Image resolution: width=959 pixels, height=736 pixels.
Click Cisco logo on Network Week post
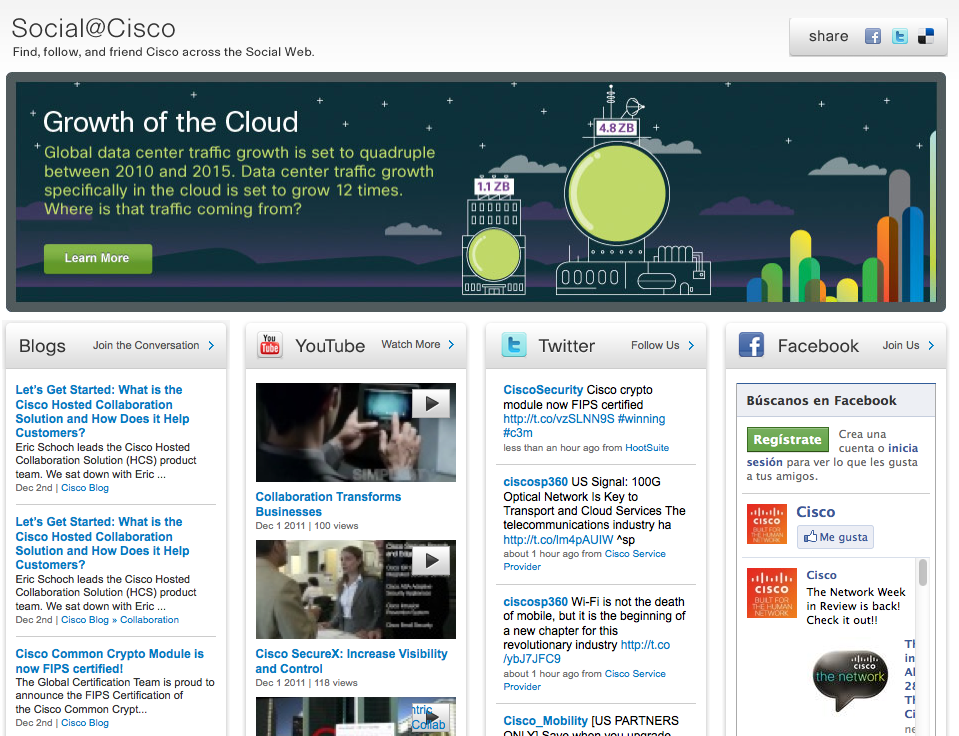pyautogui.click(x=771, y=593)
